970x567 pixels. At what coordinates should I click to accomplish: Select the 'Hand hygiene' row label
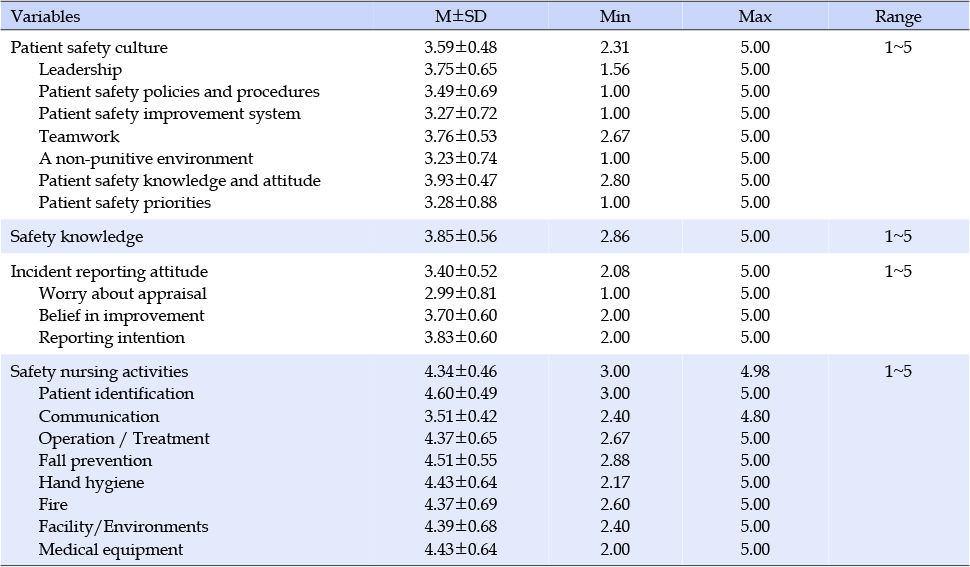click(x=91, y=483)
